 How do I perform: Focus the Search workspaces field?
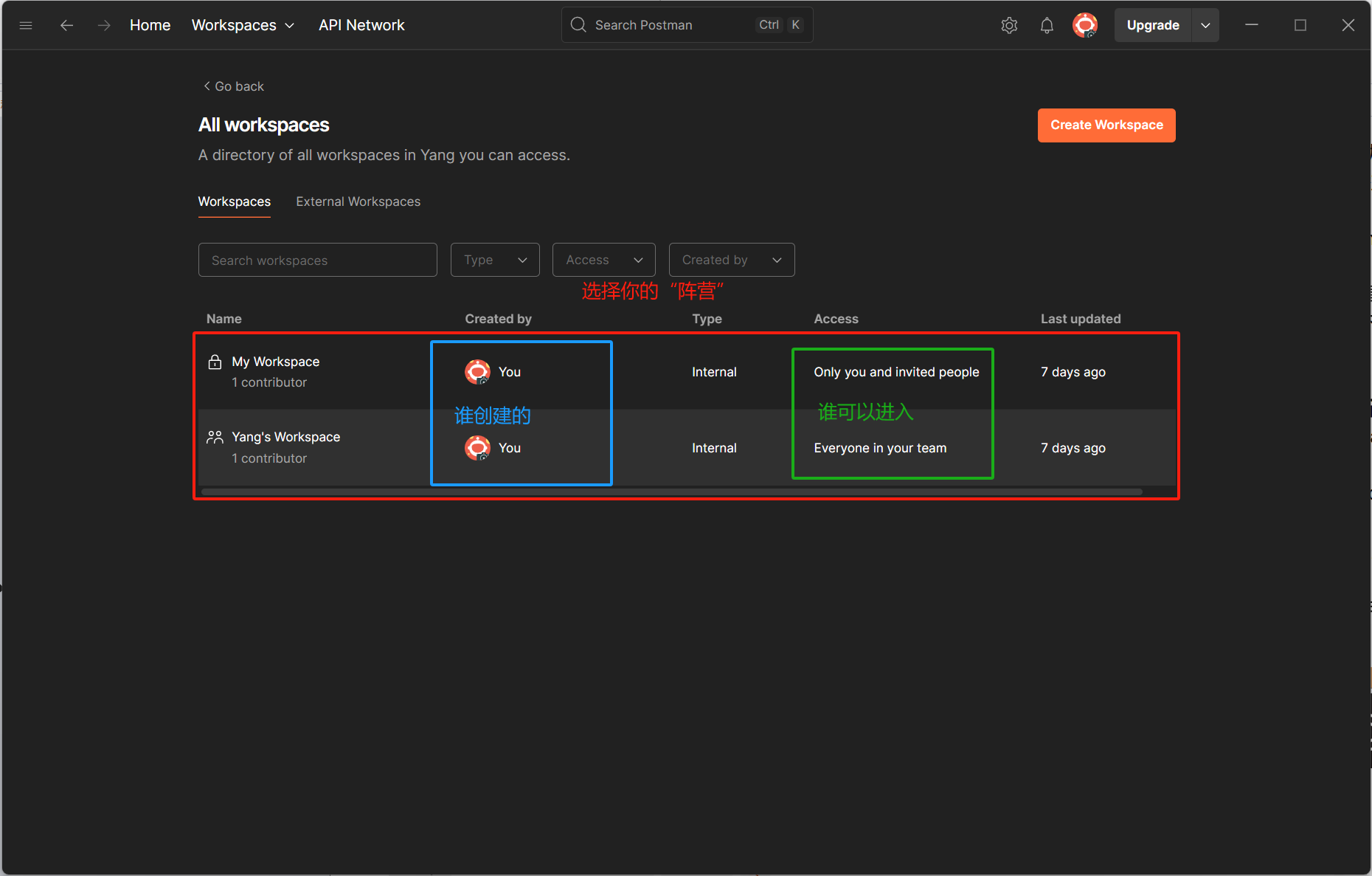pyautogui.click(x=318, y=260)
